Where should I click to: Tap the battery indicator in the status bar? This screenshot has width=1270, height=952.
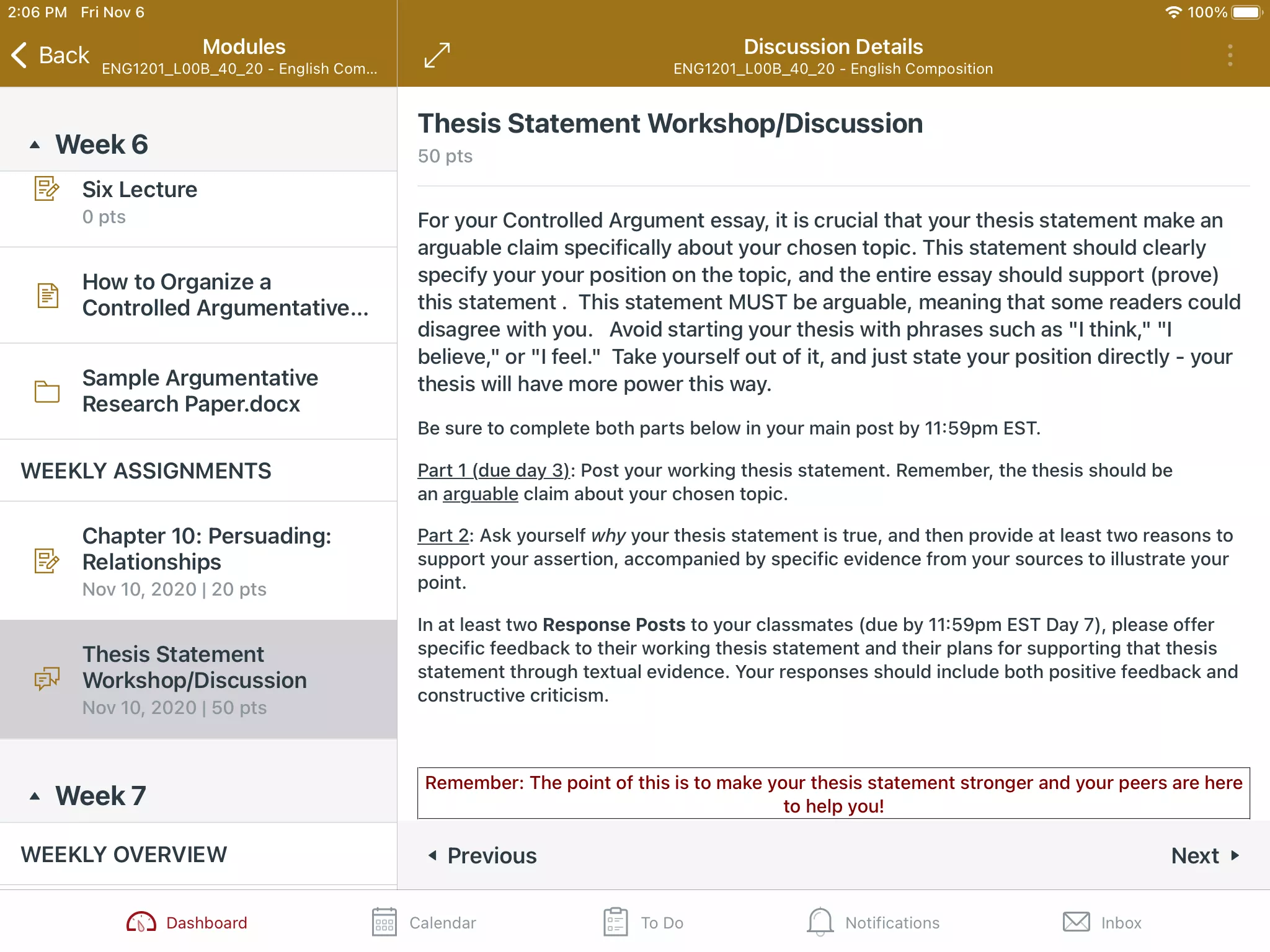1247,12
